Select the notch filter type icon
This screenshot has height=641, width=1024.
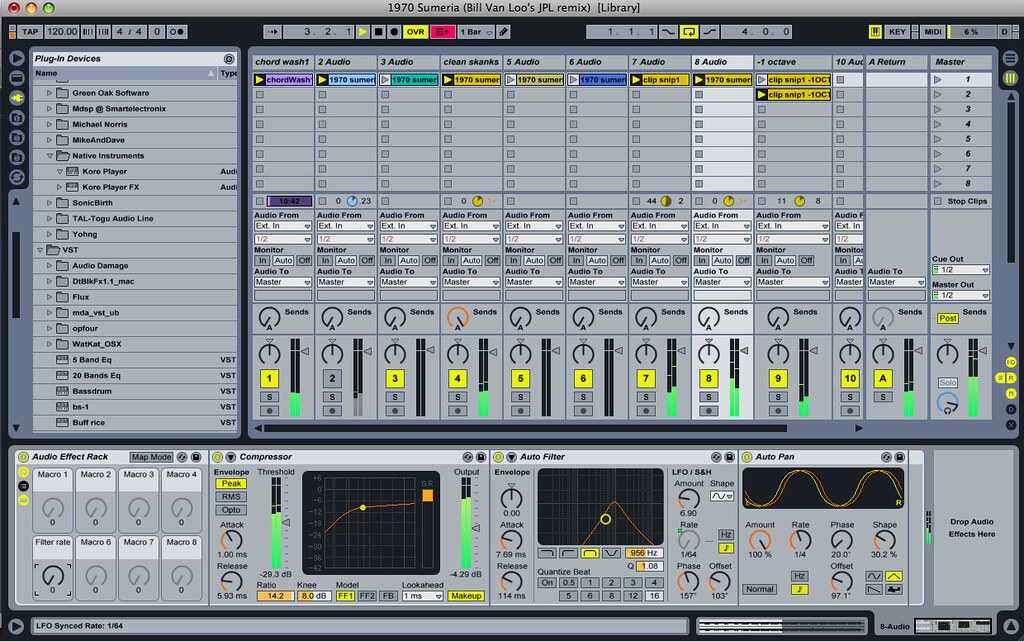point(611,553)
